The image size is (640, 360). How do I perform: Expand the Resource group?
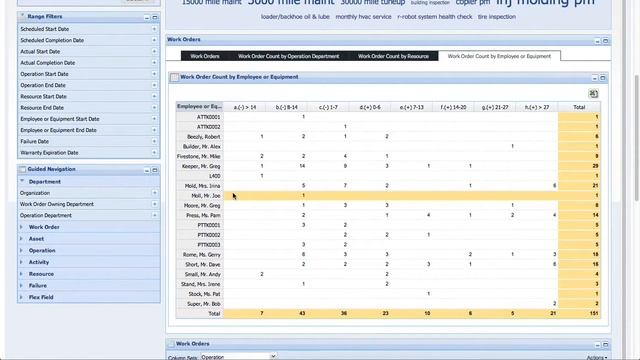coord(22,274)
